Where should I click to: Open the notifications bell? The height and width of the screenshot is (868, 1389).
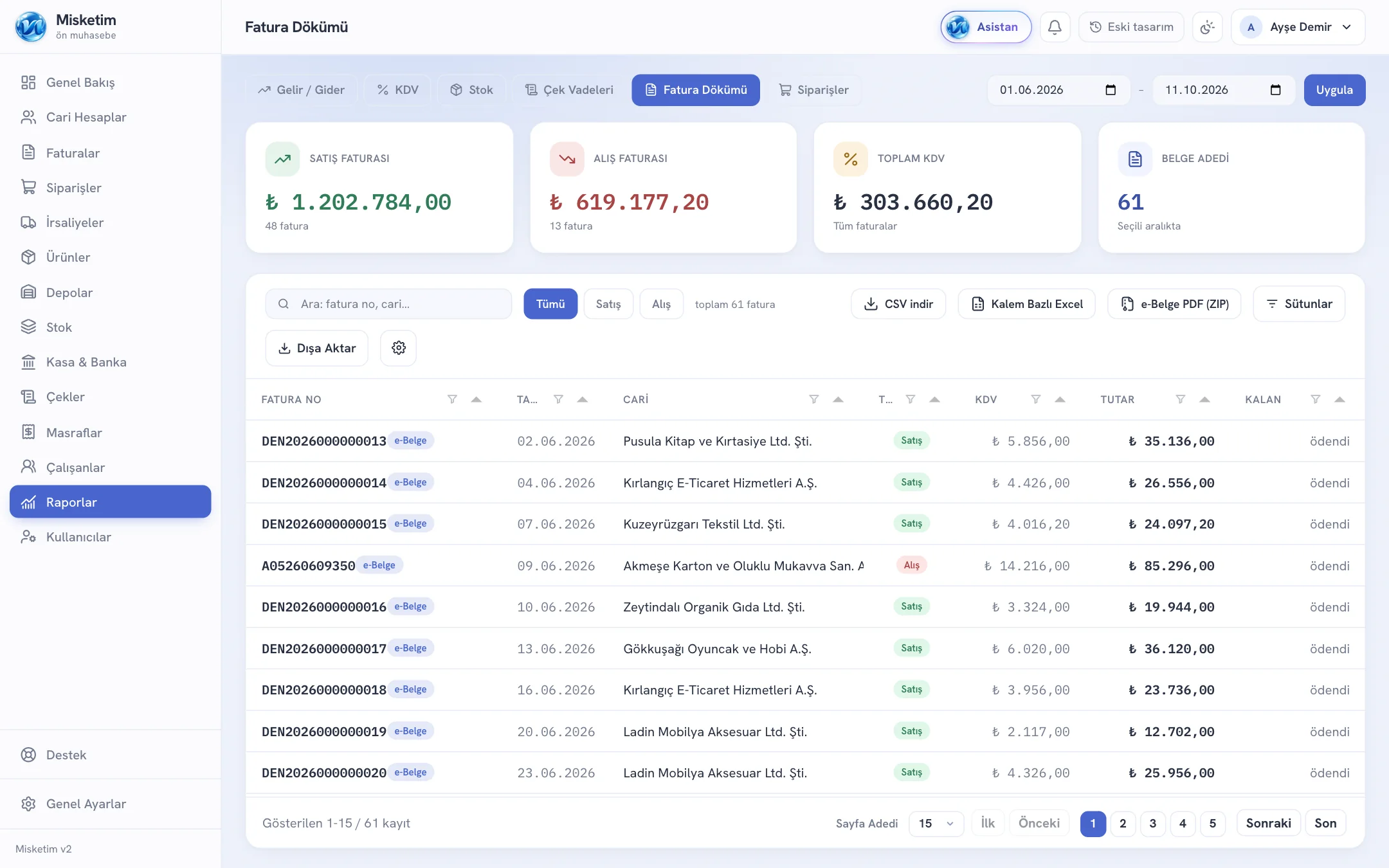point(1055,27)
